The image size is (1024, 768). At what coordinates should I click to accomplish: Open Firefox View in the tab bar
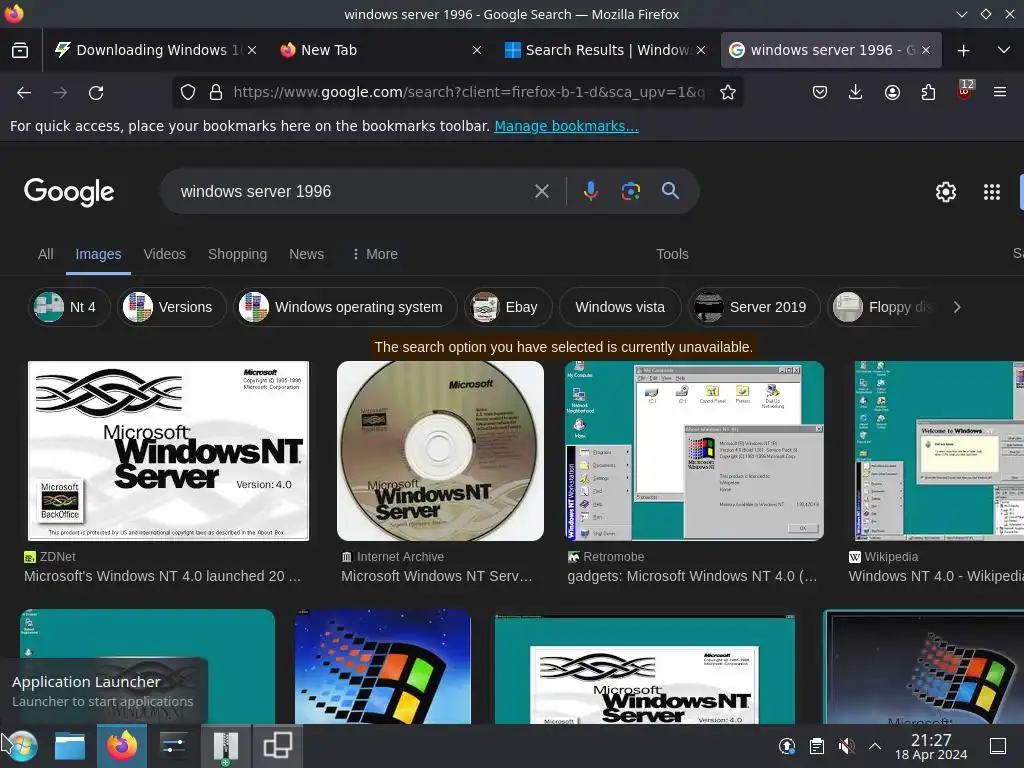[x=20, y=50]
